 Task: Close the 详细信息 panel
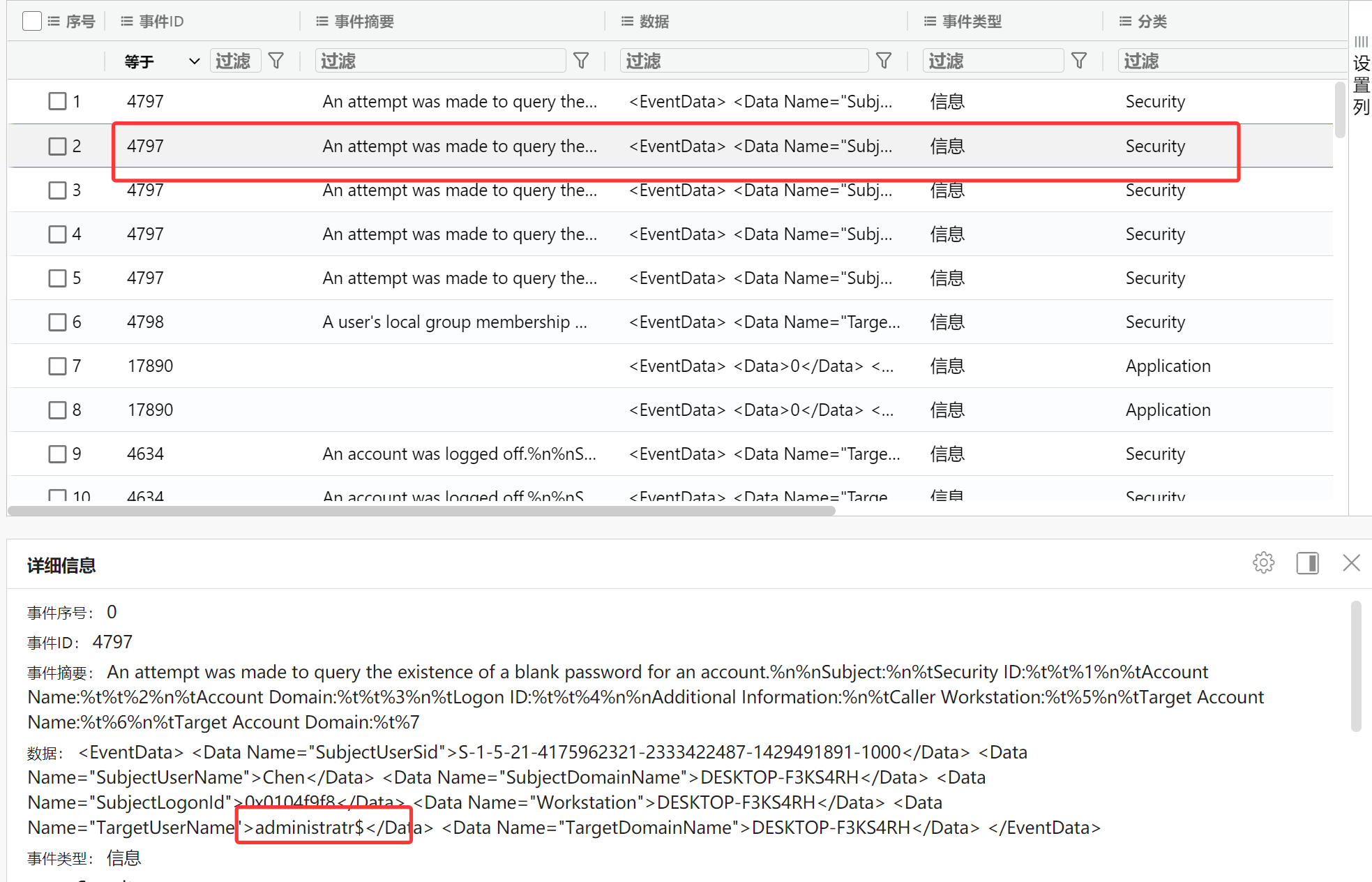pyautogui.click(x=1351, y=563)
